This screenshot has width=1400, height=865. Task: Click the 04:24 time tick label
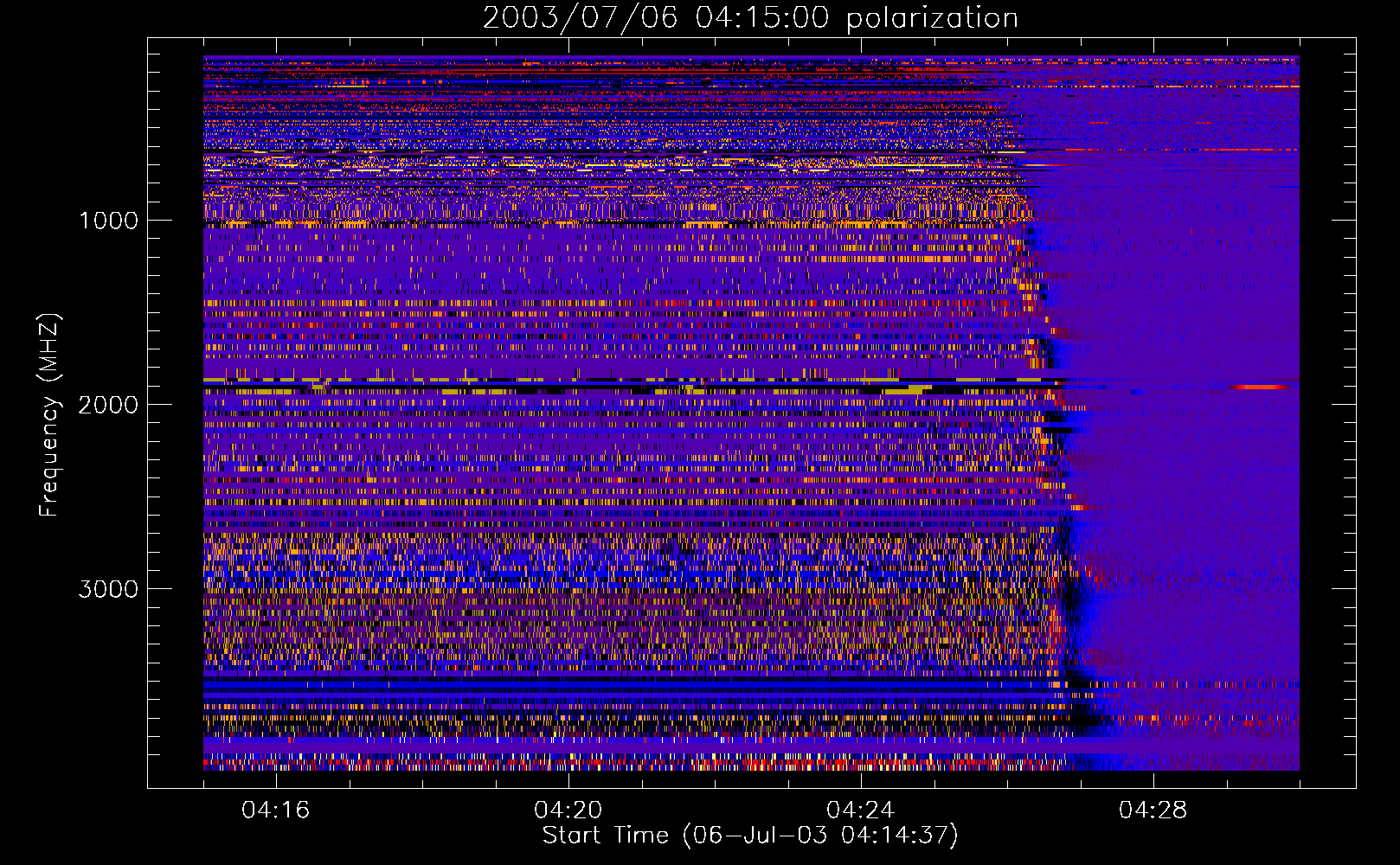tap(861, 811)
